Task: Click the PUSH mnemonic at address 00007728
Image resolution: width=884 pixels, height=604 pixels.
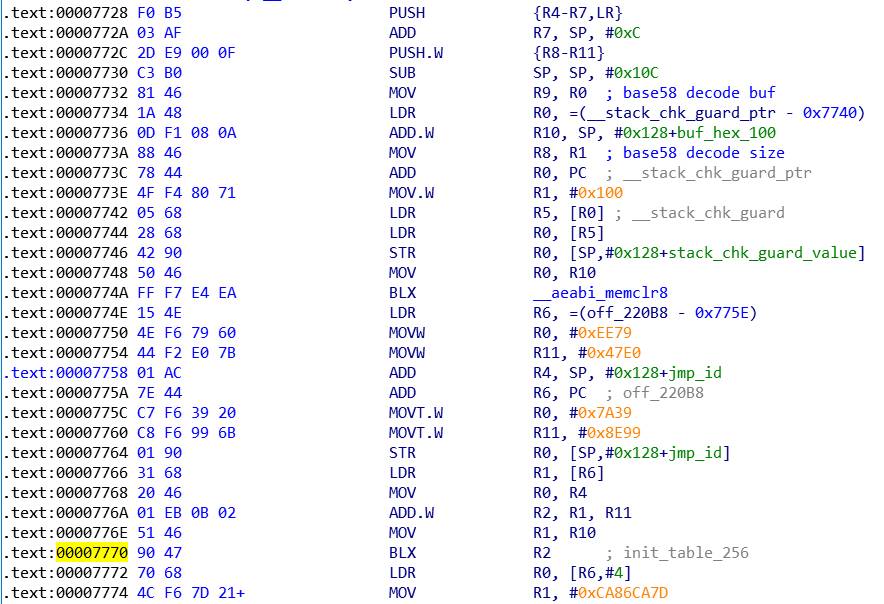Action: (x=407, y=13)
